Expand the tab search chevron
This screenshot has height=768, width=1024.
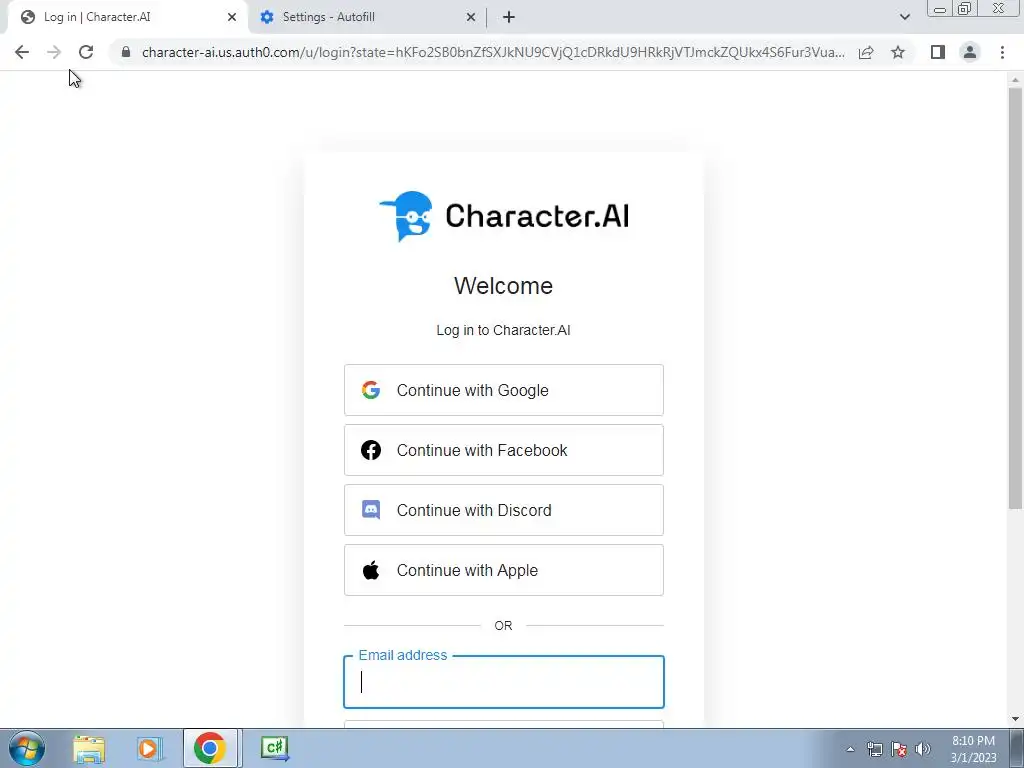click(x=904, y=17)
